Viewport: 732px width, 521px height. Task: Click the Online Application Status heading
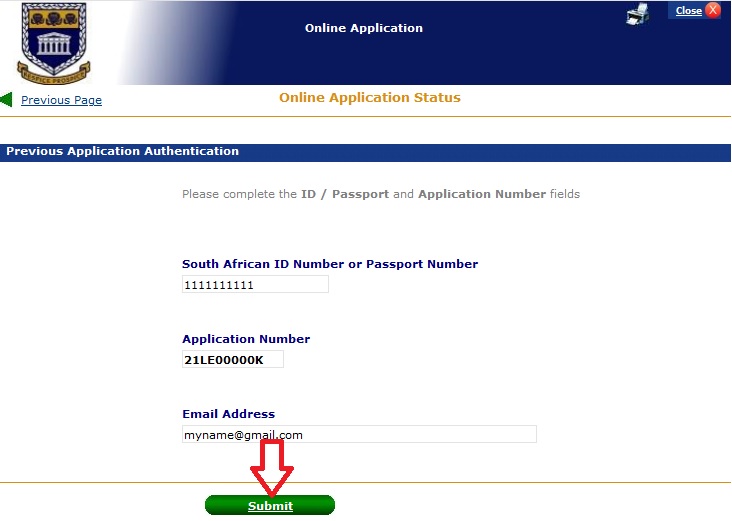pos(370,98)
